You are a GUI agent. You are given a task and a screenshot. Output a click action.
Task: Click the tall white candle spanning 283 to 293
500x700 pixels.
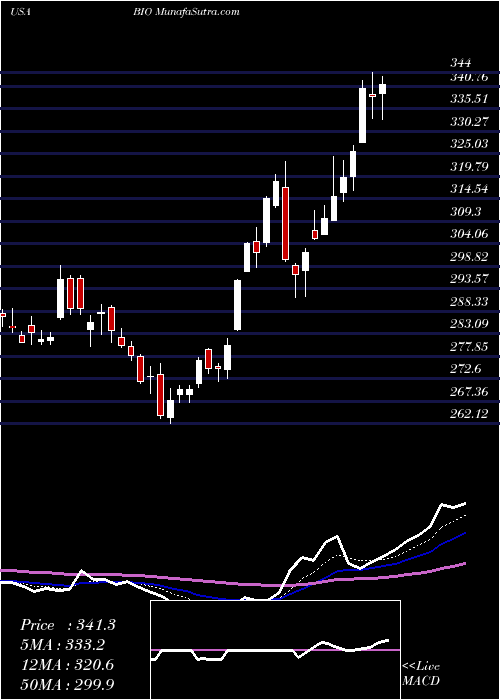pos(238,305)
